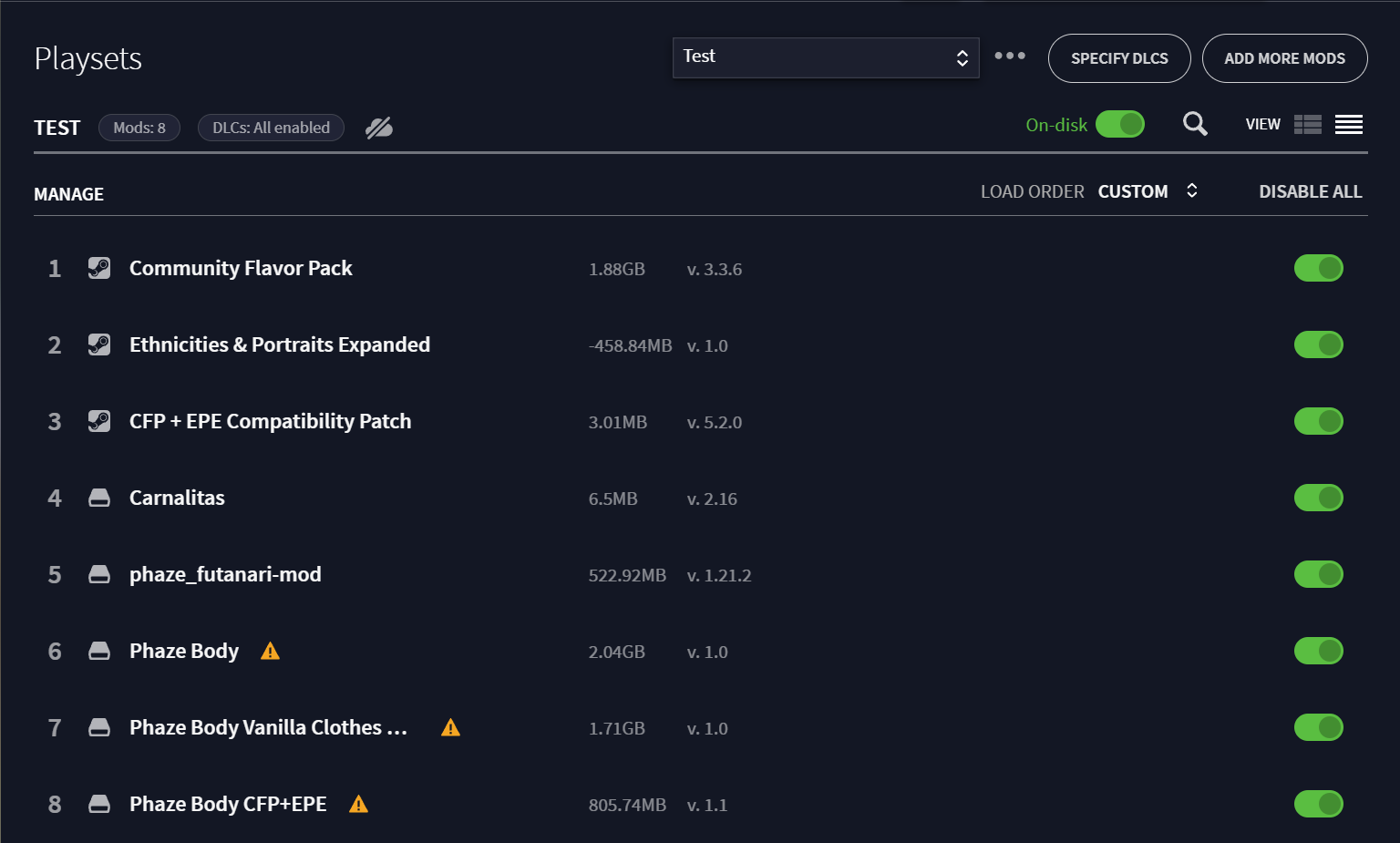The width and height of the screenshot is (1400, 843).
Task: Click the local disk icon for Carnalitas
Action: (x=99, y=498)
